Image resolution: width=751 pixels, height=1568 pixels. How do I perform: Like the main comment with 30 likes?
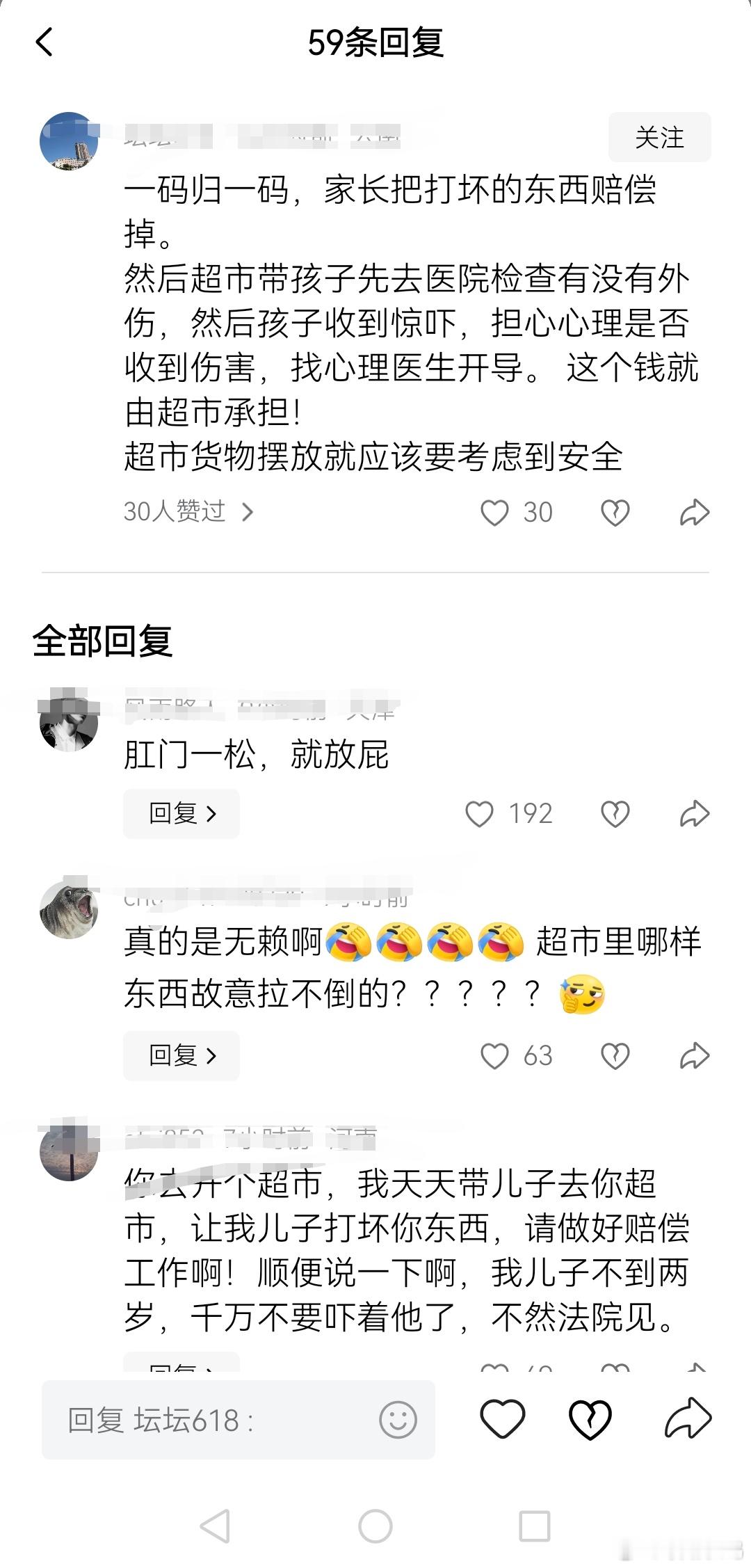[494, 513]
